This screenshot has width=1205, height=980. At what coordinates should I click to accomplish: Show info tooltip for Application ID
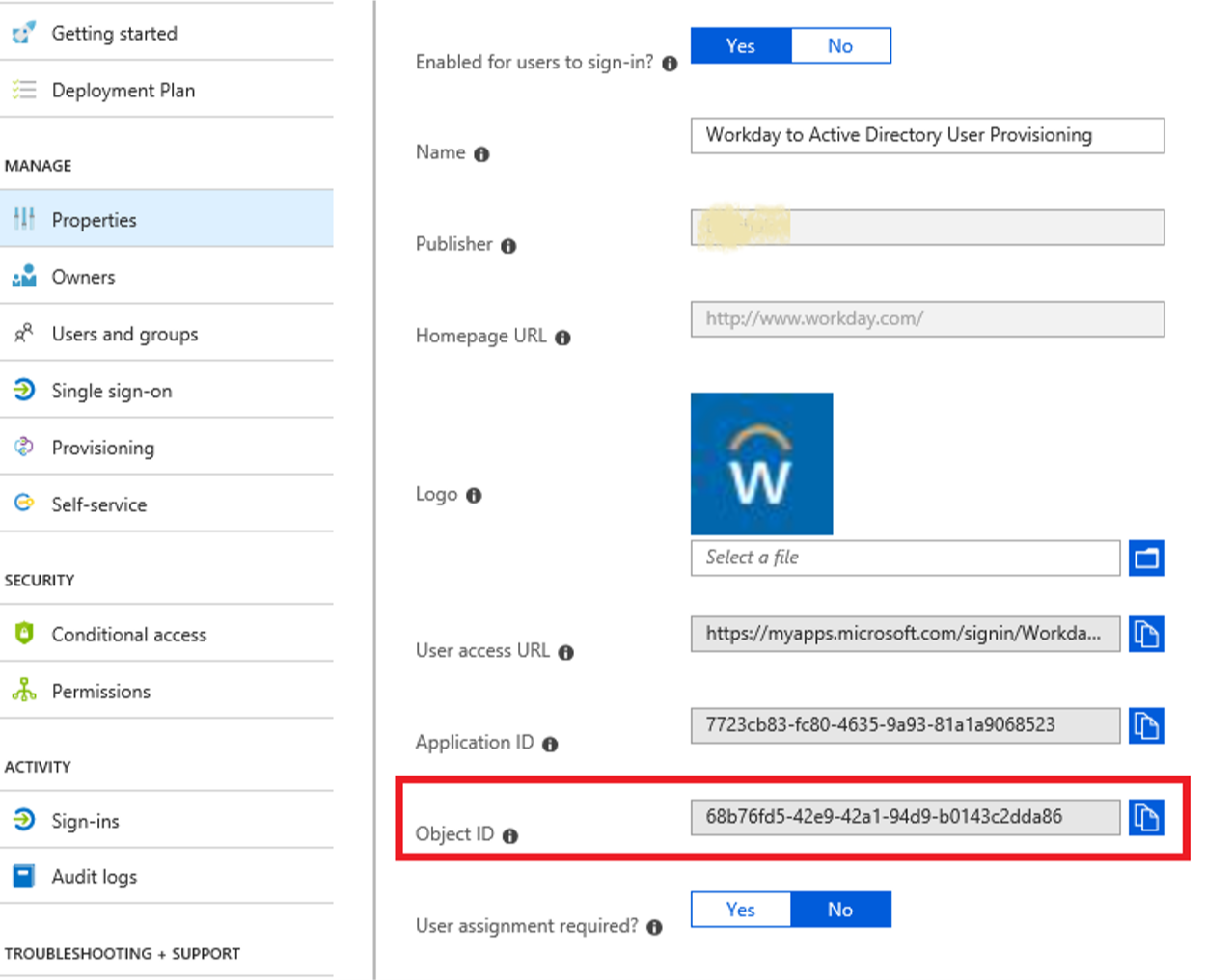coord(550,745)
